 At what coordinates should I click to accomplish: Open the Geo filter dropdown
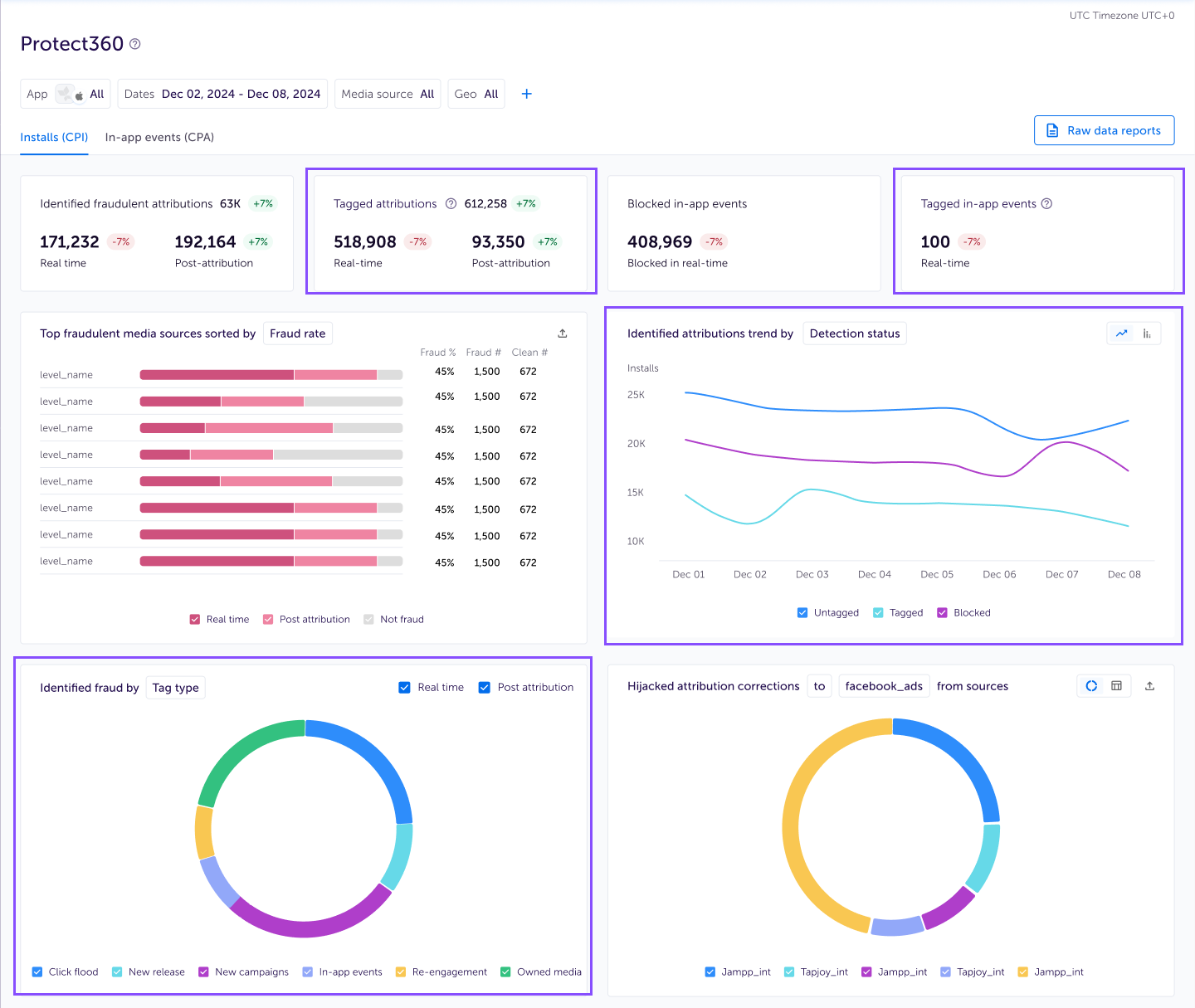[476, 94]
